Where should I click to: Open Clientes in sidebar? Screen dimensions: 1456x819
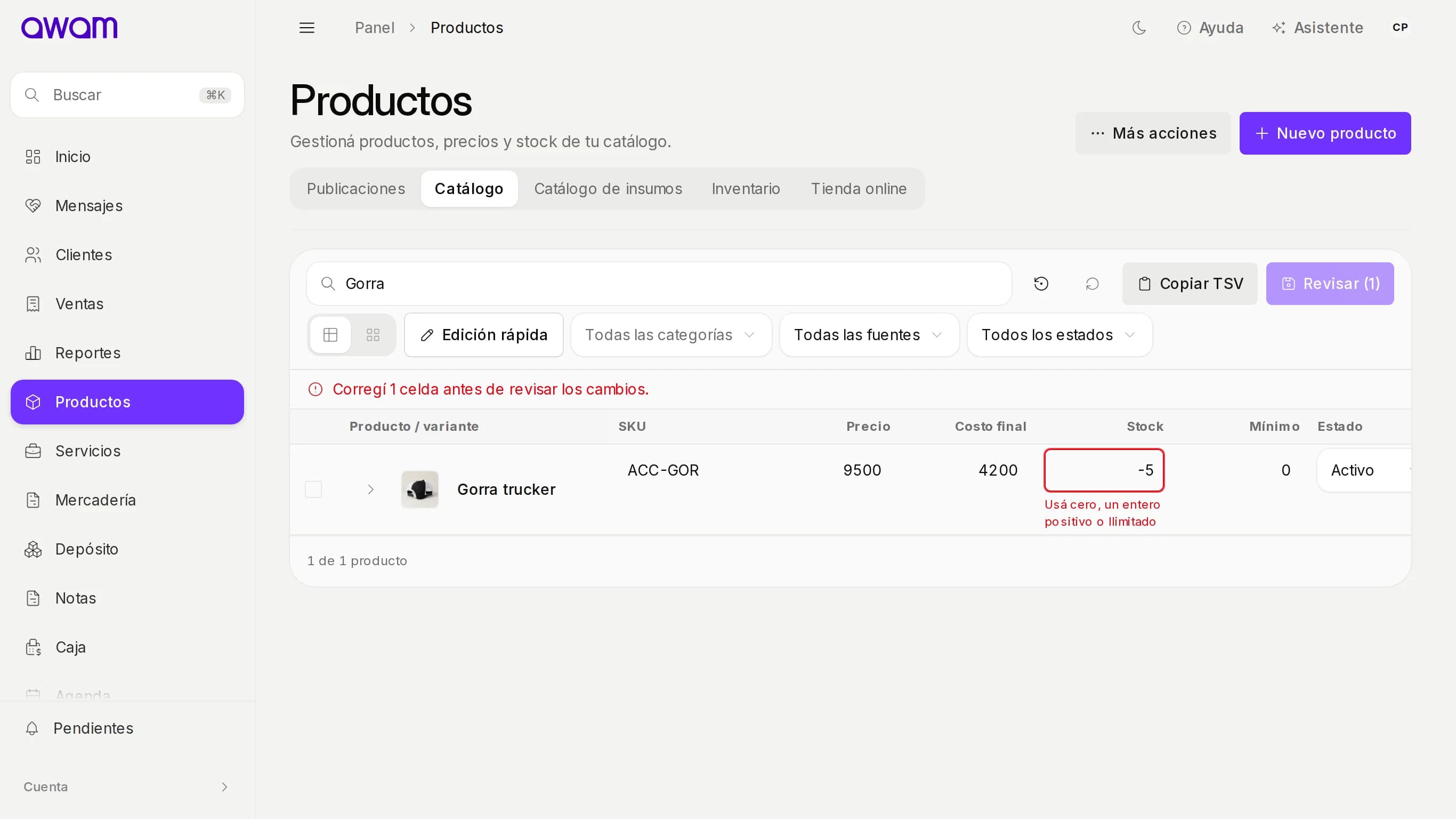(127, 255)
